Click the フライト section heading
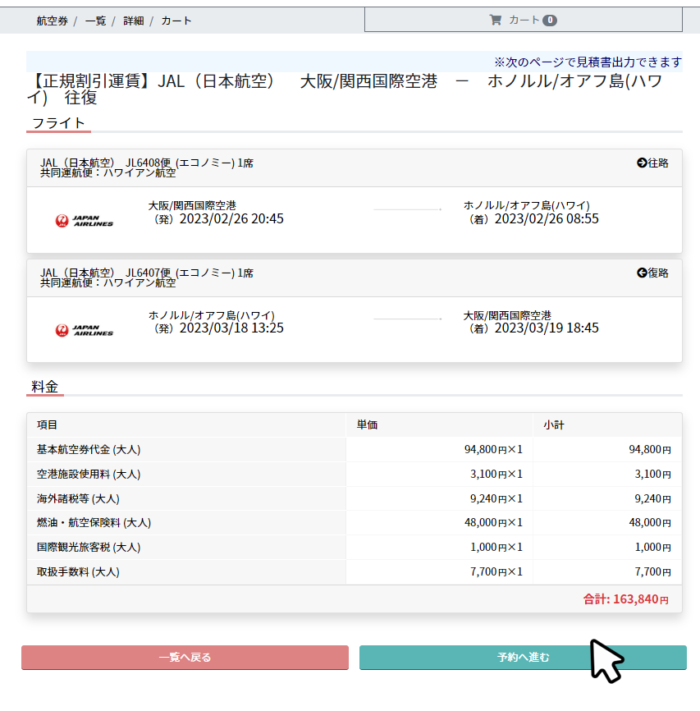Image resolution: width=700 pixels, height=711 pixels. coord(59,123)
